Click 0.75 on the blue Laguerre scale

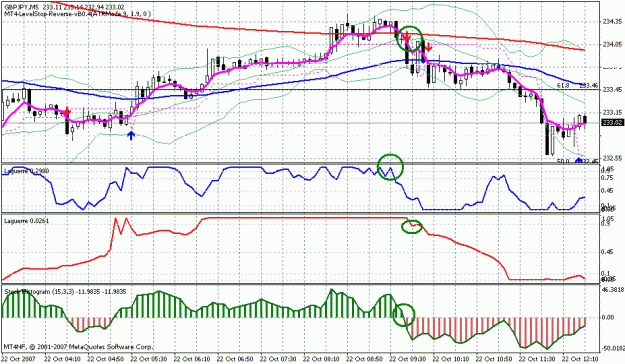pyautogui.click(x=607, y=178)
